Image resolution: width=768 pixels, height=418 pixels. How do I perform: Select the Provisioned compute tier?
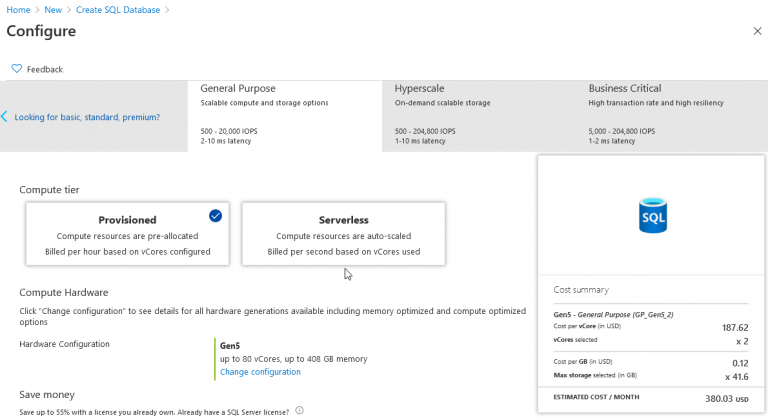click(x=127, y=234)
